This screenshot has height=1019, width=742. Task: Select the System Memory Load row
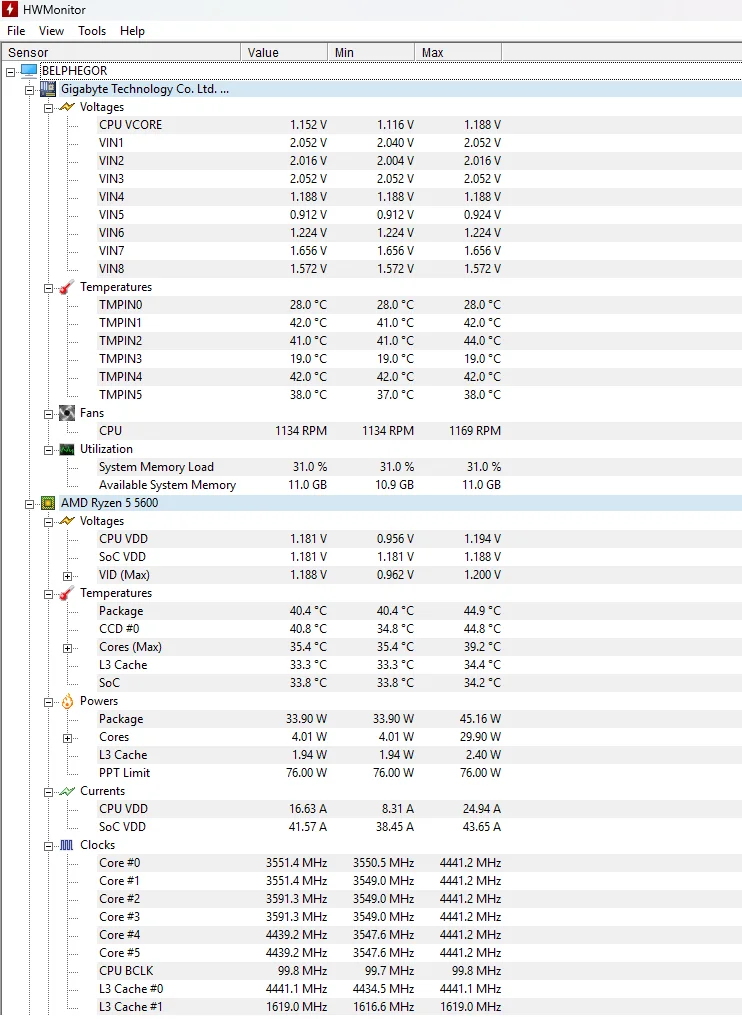tap(299, 467)
